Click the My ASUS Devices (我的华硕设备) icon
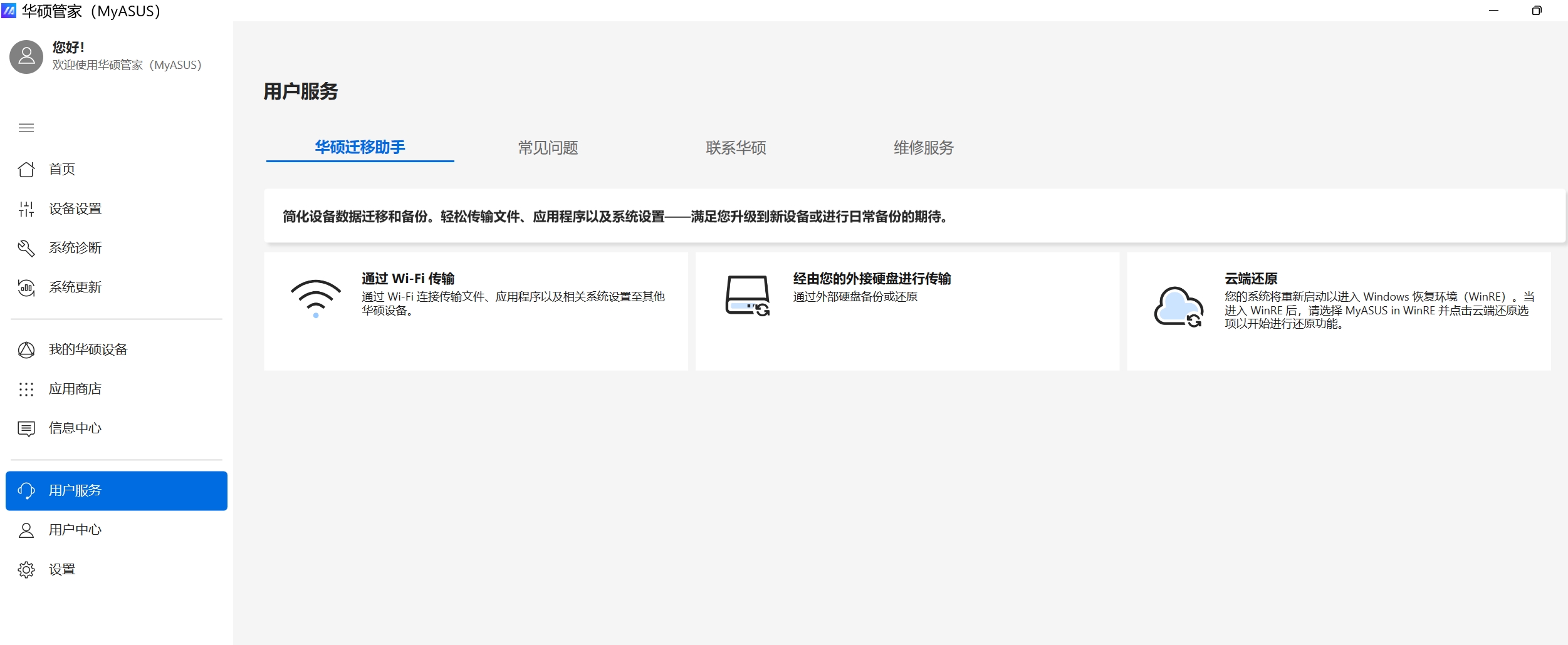This screenshot has width=1568, height=645. 26,350
